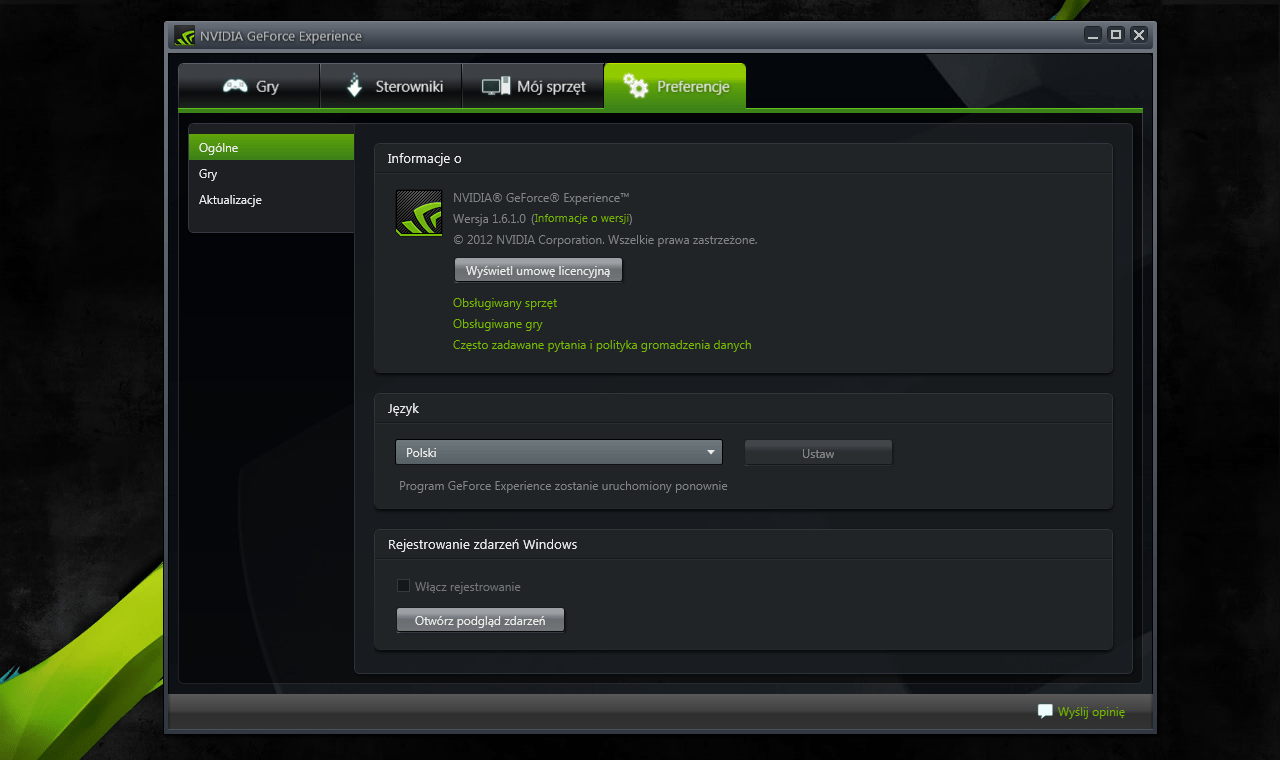Enable the Włącz rejestrowanie checkbox
The height and width of the screenshot is (760, 1280).
pyautogui.click(x=403, y=586)
